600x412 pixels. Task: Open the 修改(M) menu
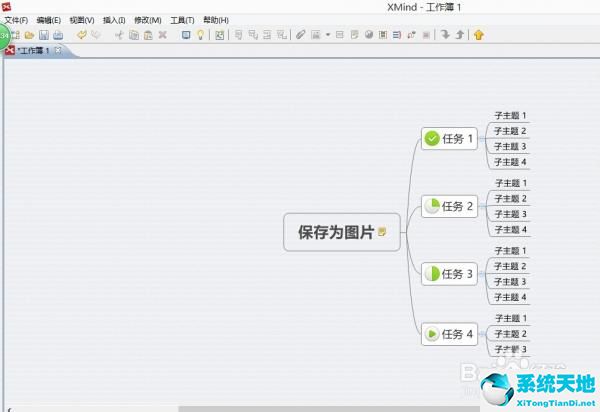[148, 20]
